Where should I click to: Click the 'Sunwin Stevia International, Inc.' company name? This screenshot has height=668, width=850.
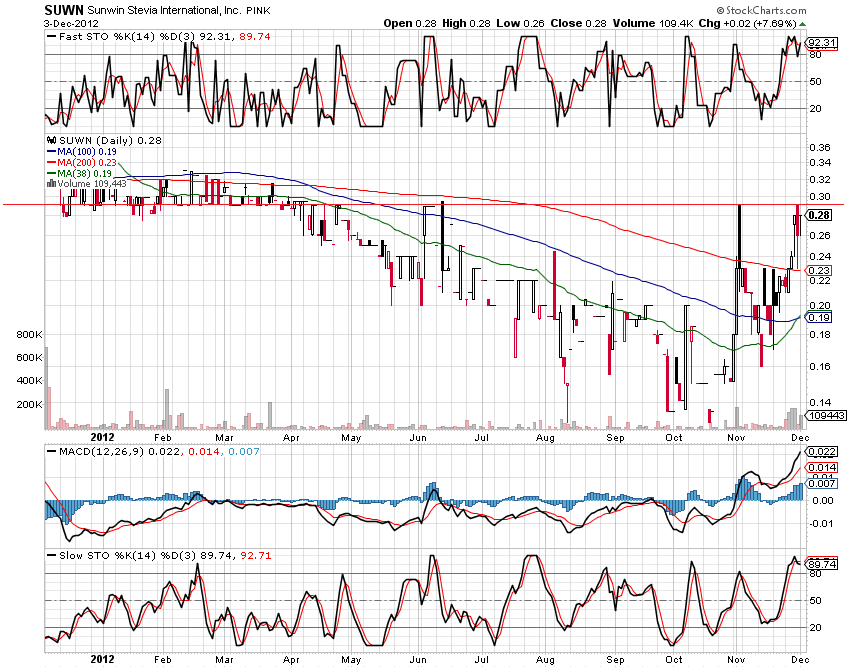pyautogui.click(x=164, y=10)
